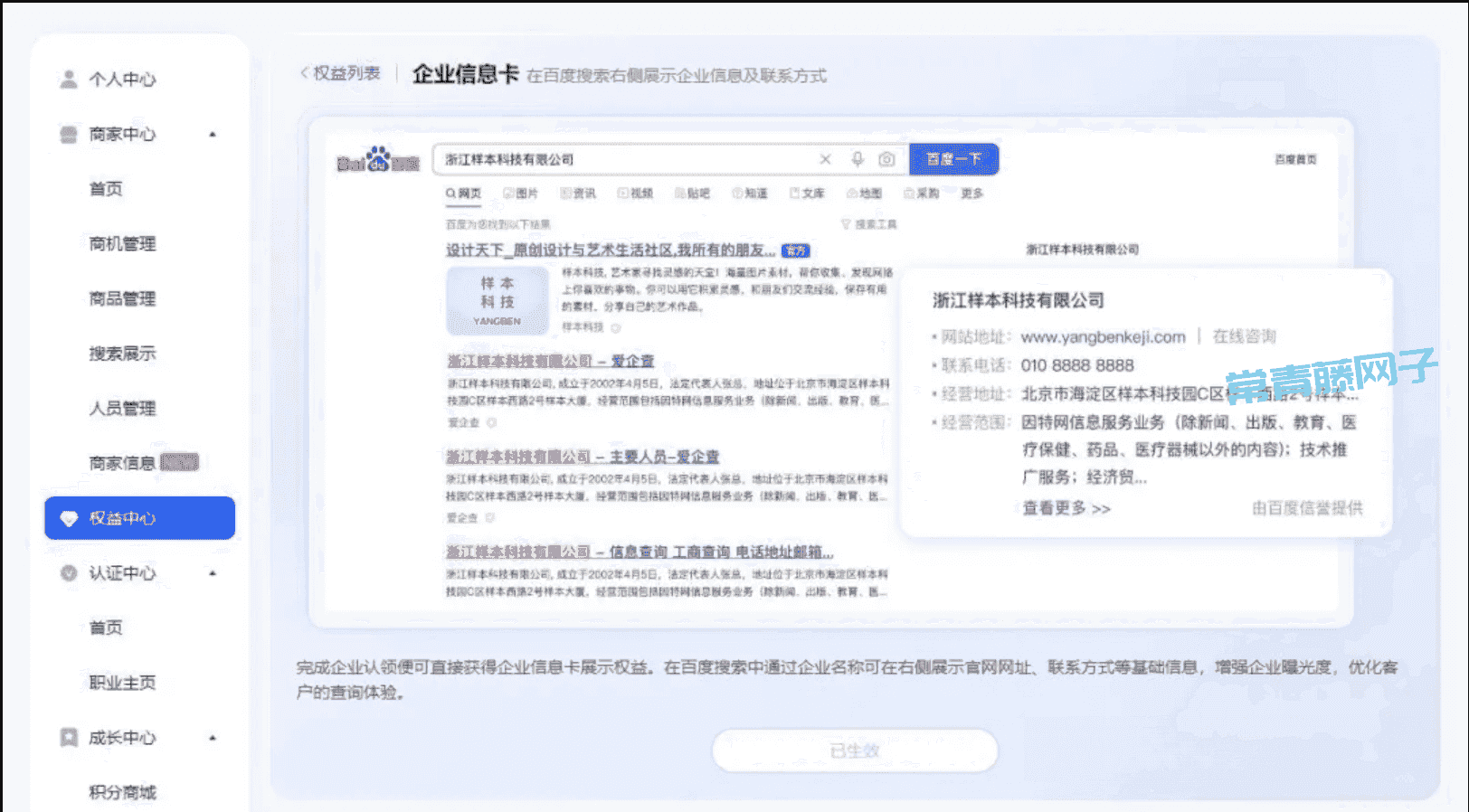Click the 认证中心 badge icon
This screenshot has height=812, width=1469.
(68, 573)
